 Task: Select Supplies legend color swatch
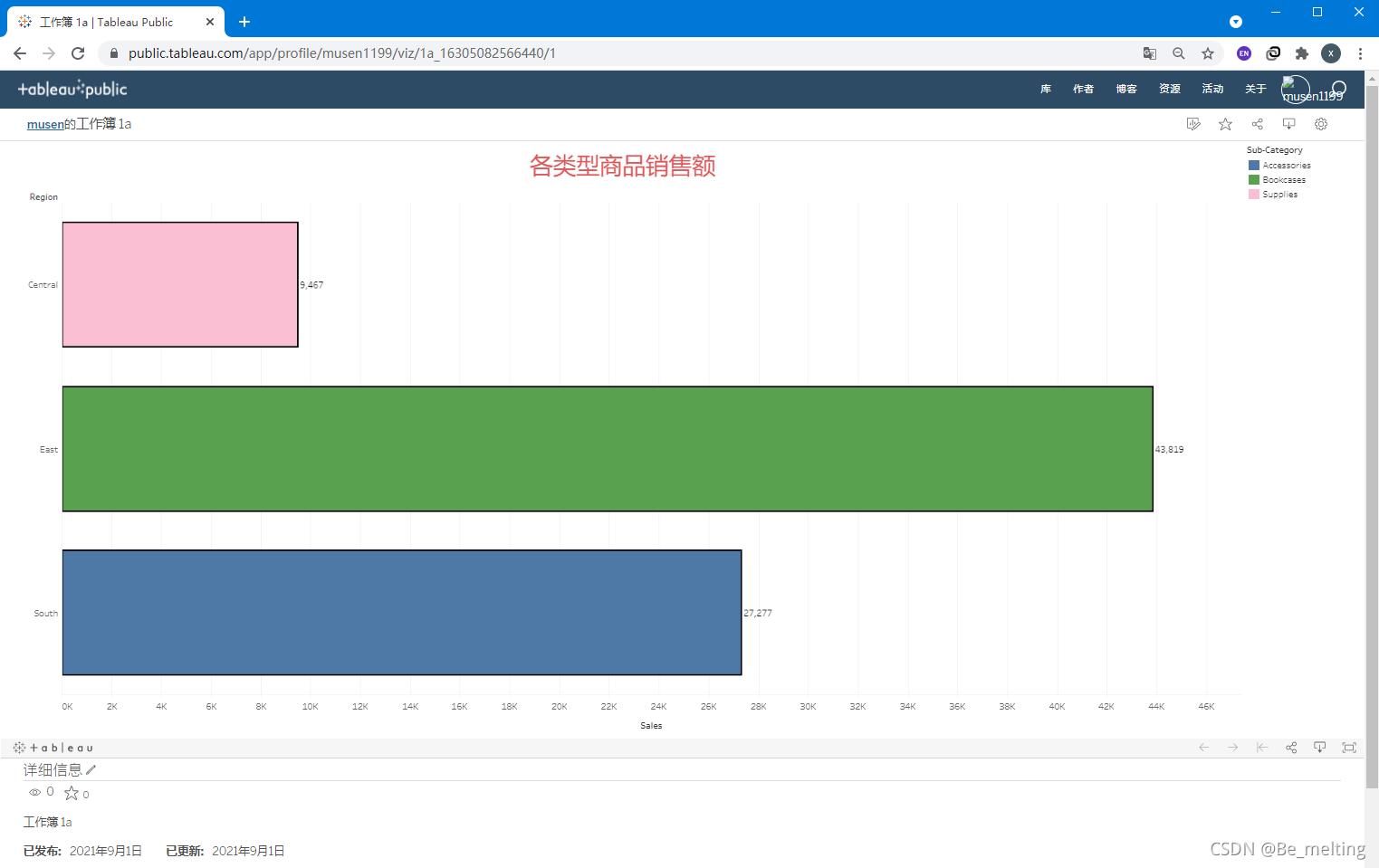pos(1254,195)
